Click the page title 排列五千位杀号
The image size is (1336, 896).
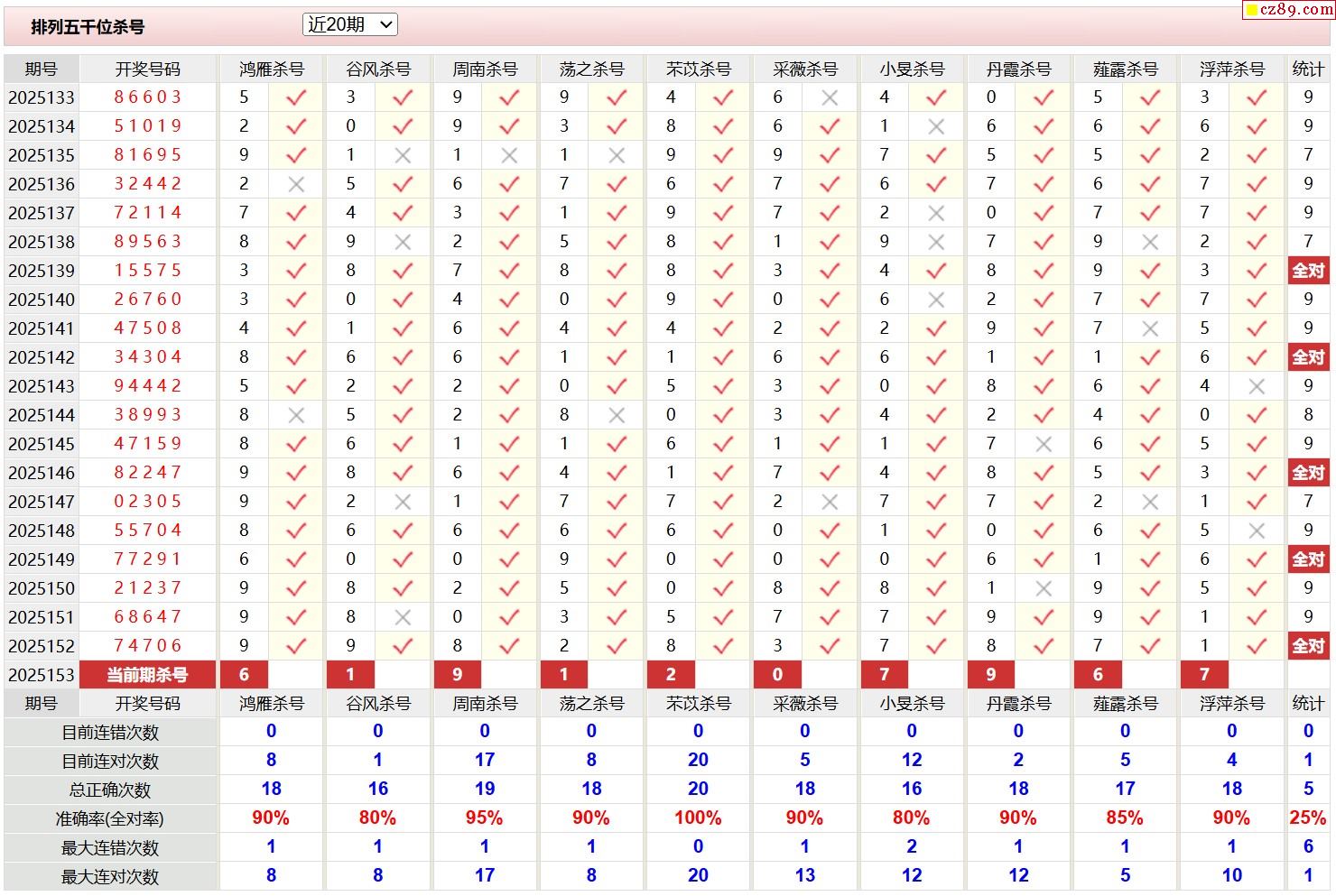click(88, 27)
